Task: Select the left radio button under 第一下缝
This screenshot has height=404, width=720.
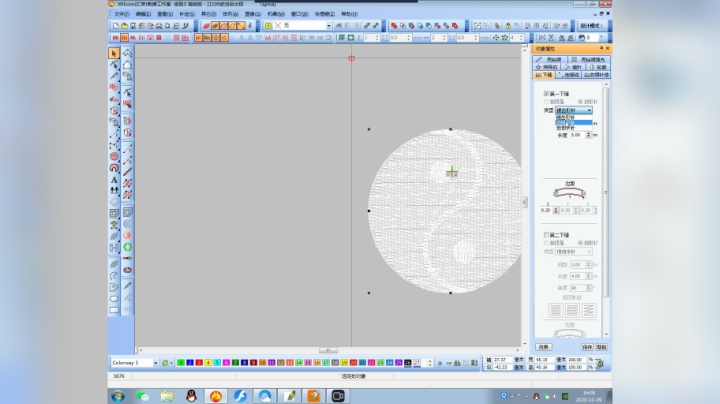Action: (x=546, y=101)
